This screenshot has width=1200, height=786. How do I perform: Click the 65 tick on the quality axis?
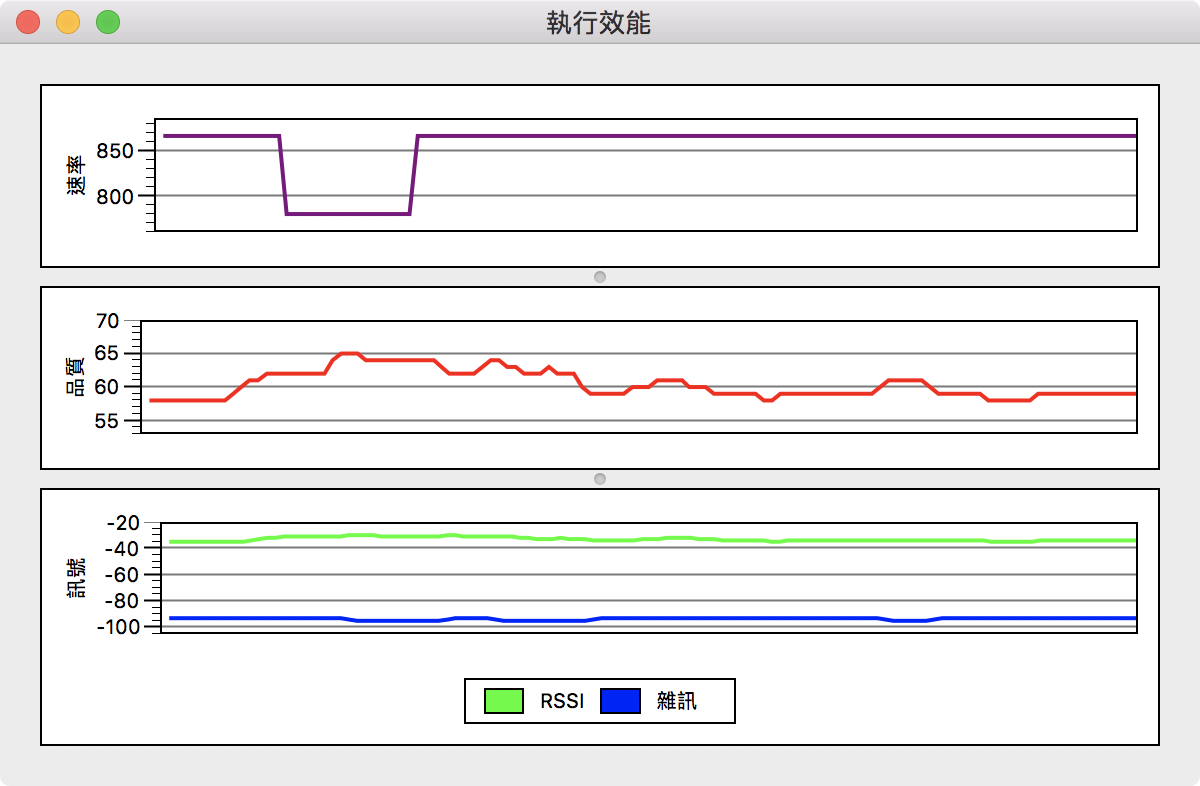click(x=107, y=354)
